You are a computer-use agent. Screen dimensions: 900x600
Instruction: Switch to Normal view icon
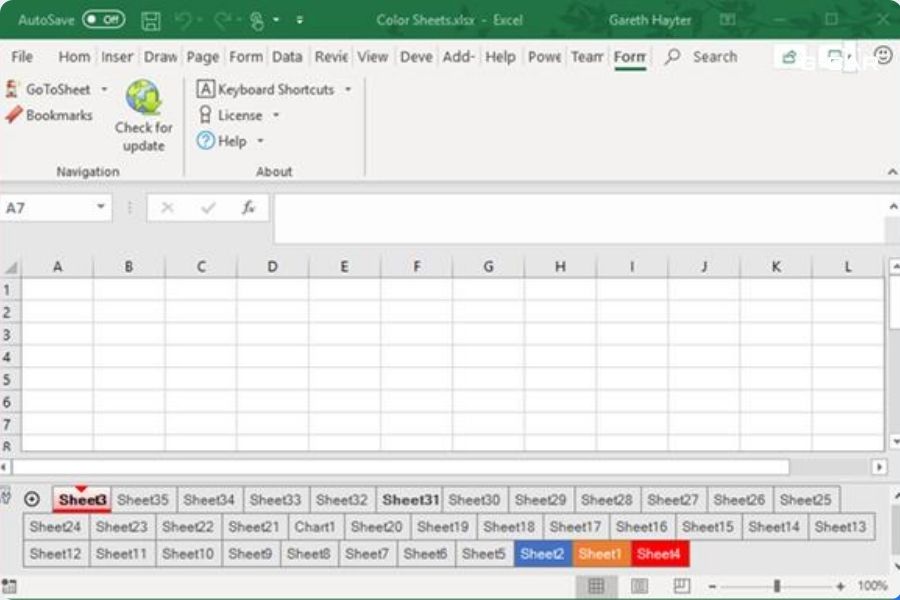coord(596,586)
